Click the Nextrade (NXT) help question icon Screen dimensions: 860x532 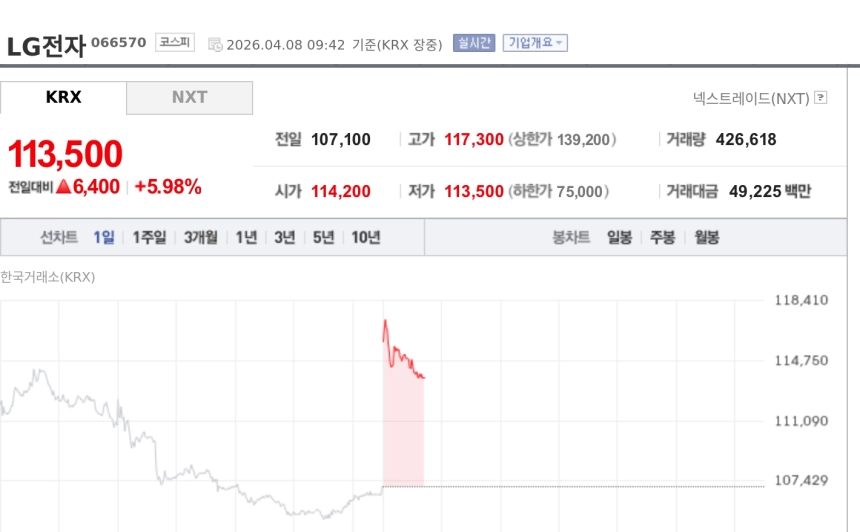821,98
